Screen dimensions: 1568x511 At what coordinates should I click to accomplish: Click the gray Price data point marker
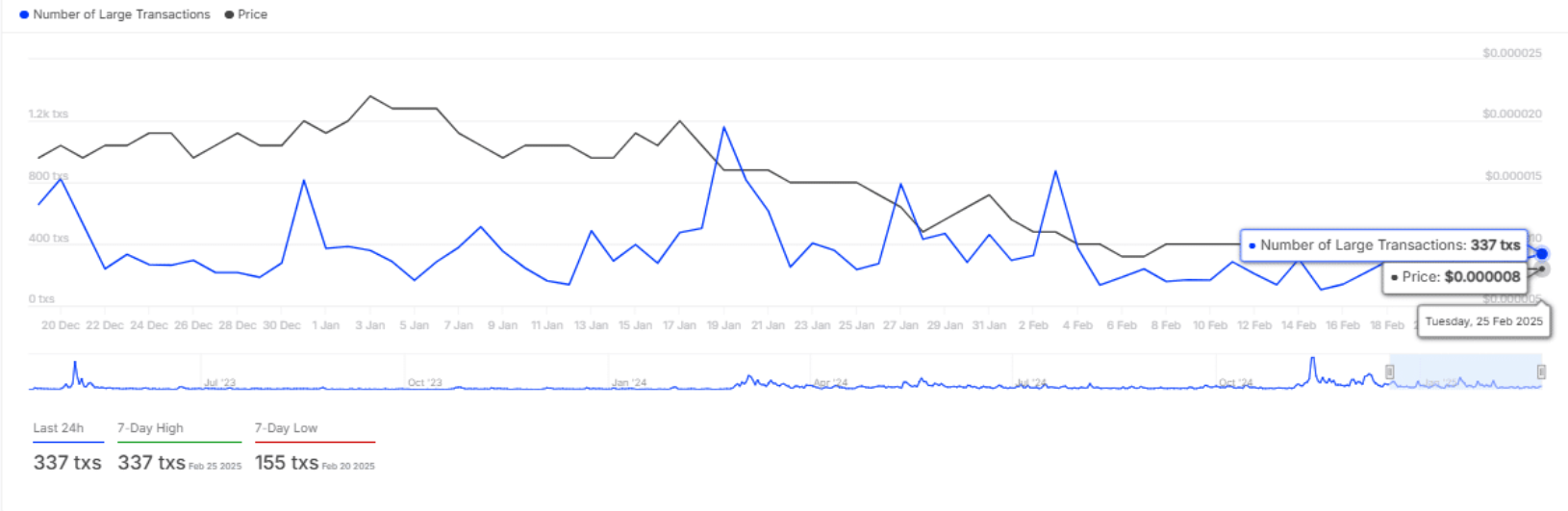point(1542,269)
